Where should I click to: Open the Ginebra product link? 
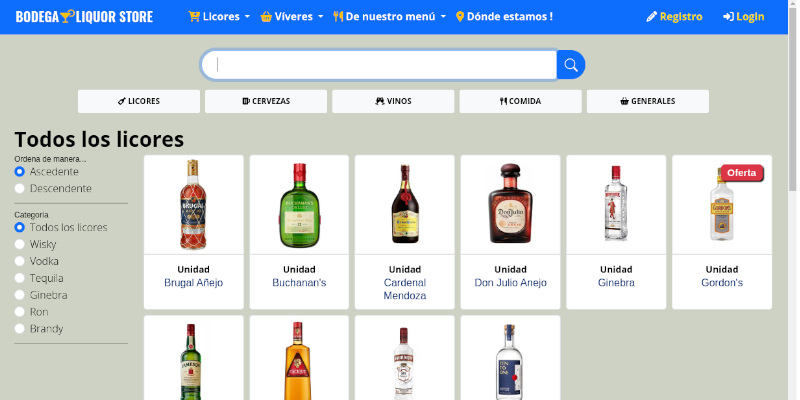pyautogui.click(x=616, y=283)
